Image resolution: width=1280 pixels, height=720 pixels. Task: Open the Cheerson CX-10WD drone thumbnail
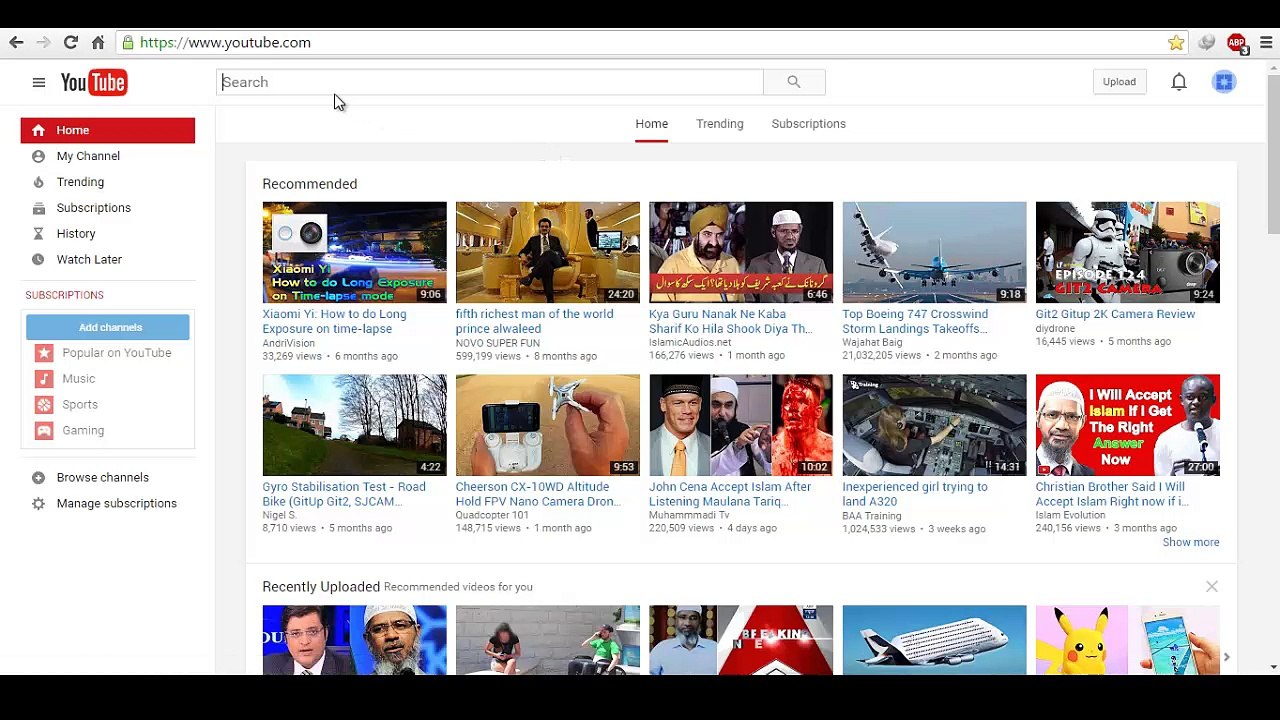pos(548,425)
